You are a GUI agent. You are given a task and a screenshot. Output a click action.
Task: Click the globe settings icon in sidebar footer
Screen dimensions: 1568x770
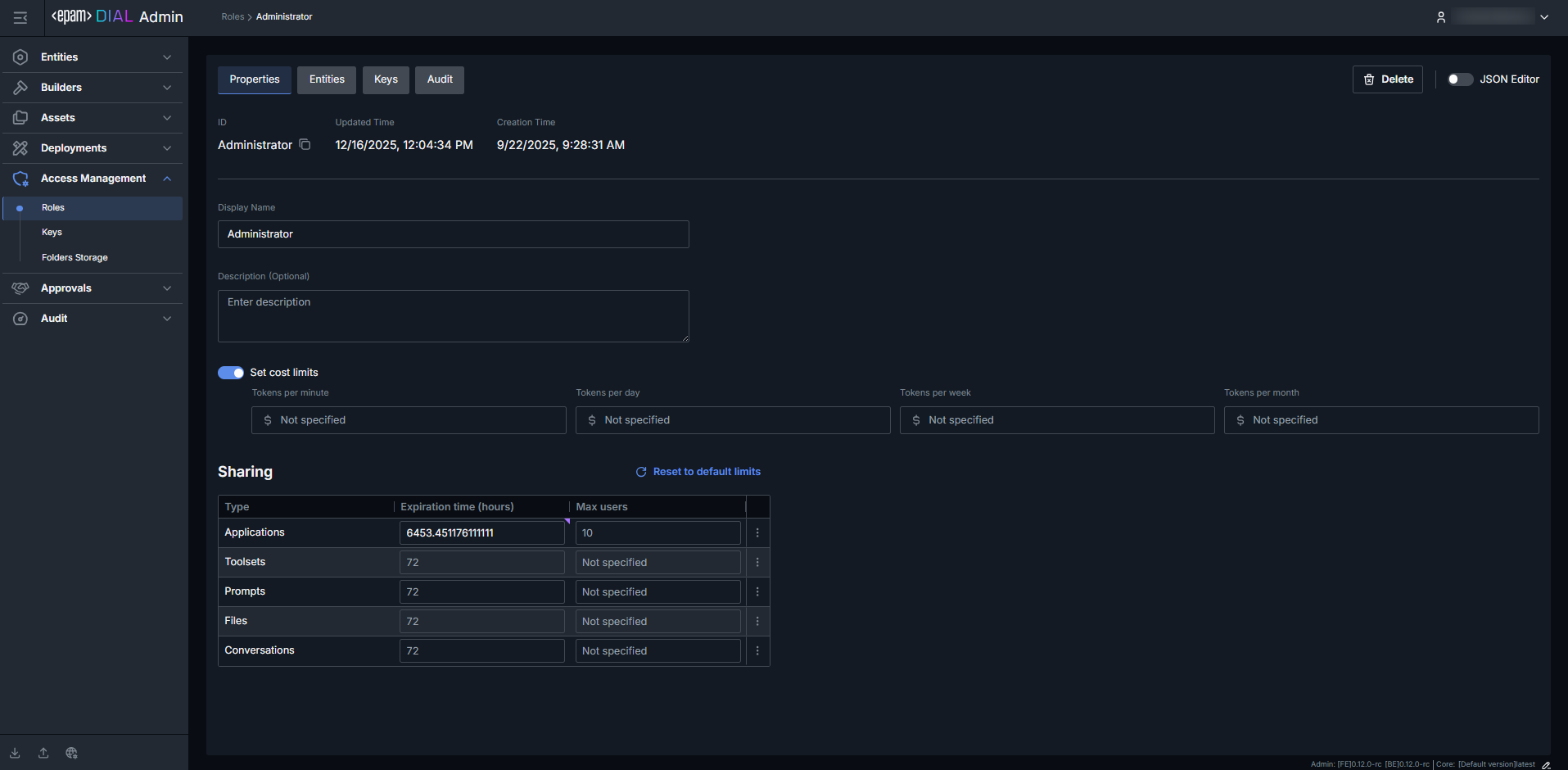point(72,753)
